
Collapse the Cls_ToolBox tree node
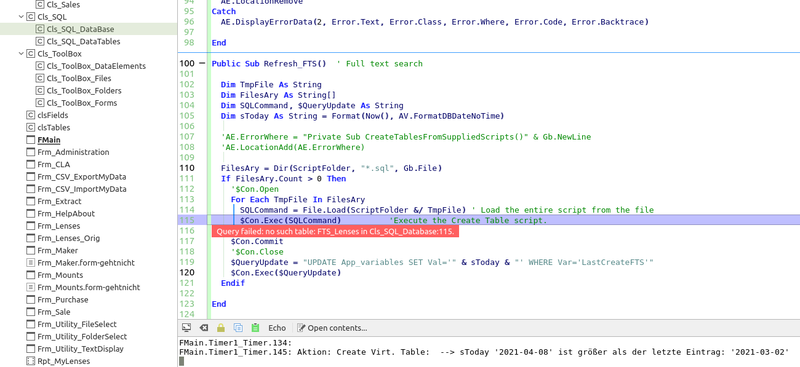pyautogui.click(x=21, y=54)
